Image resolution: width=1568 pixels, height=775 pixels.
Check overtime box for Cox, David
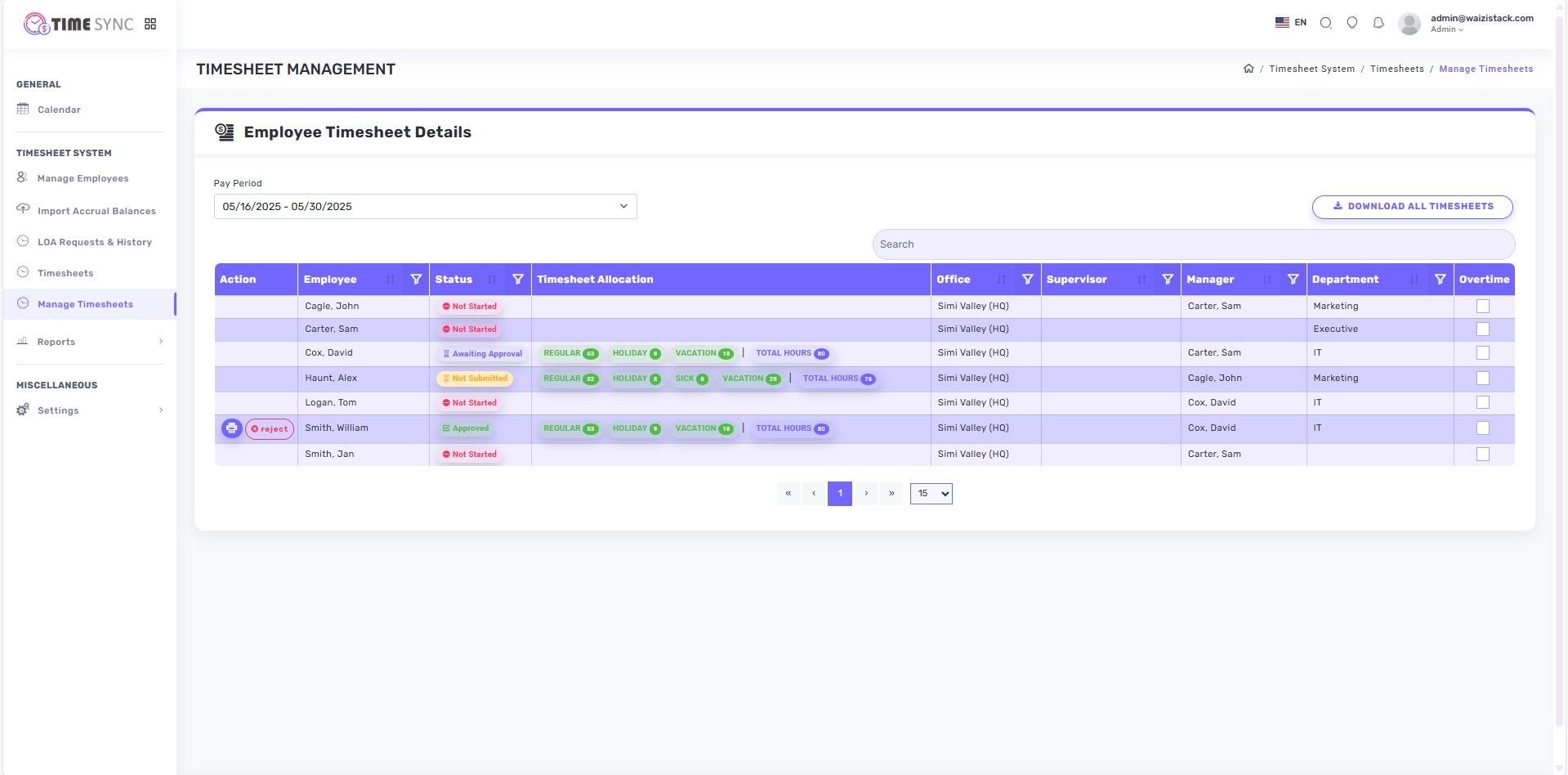[1482, 353]
